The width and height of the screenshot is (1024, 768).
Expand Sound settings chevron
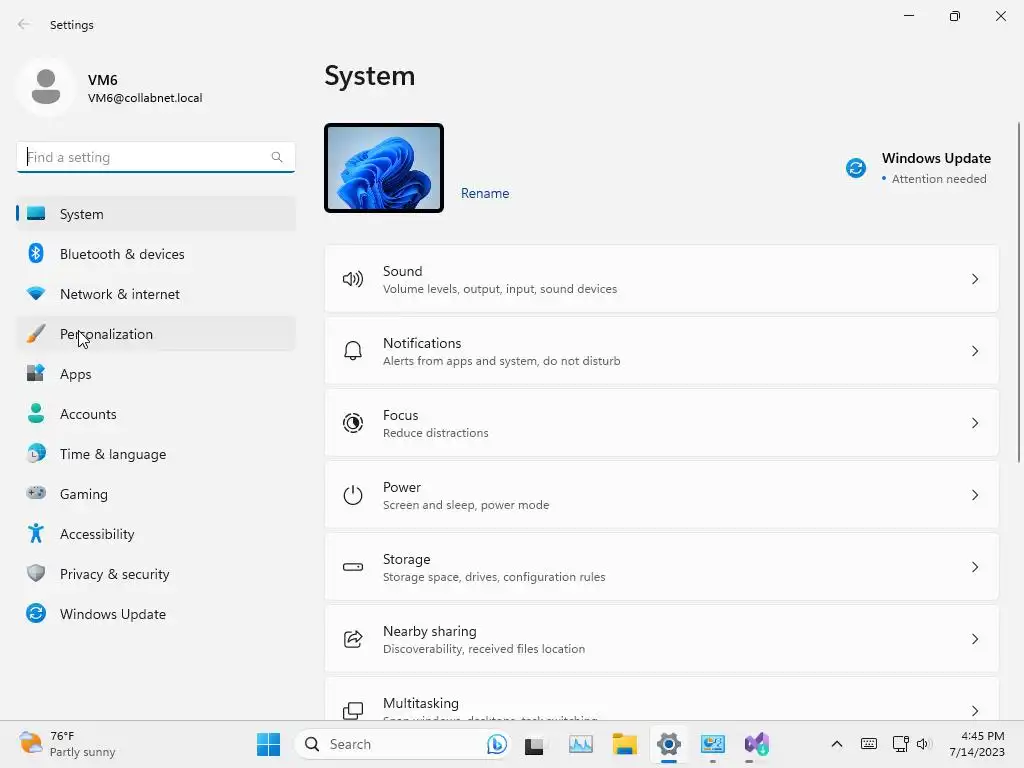974,280
